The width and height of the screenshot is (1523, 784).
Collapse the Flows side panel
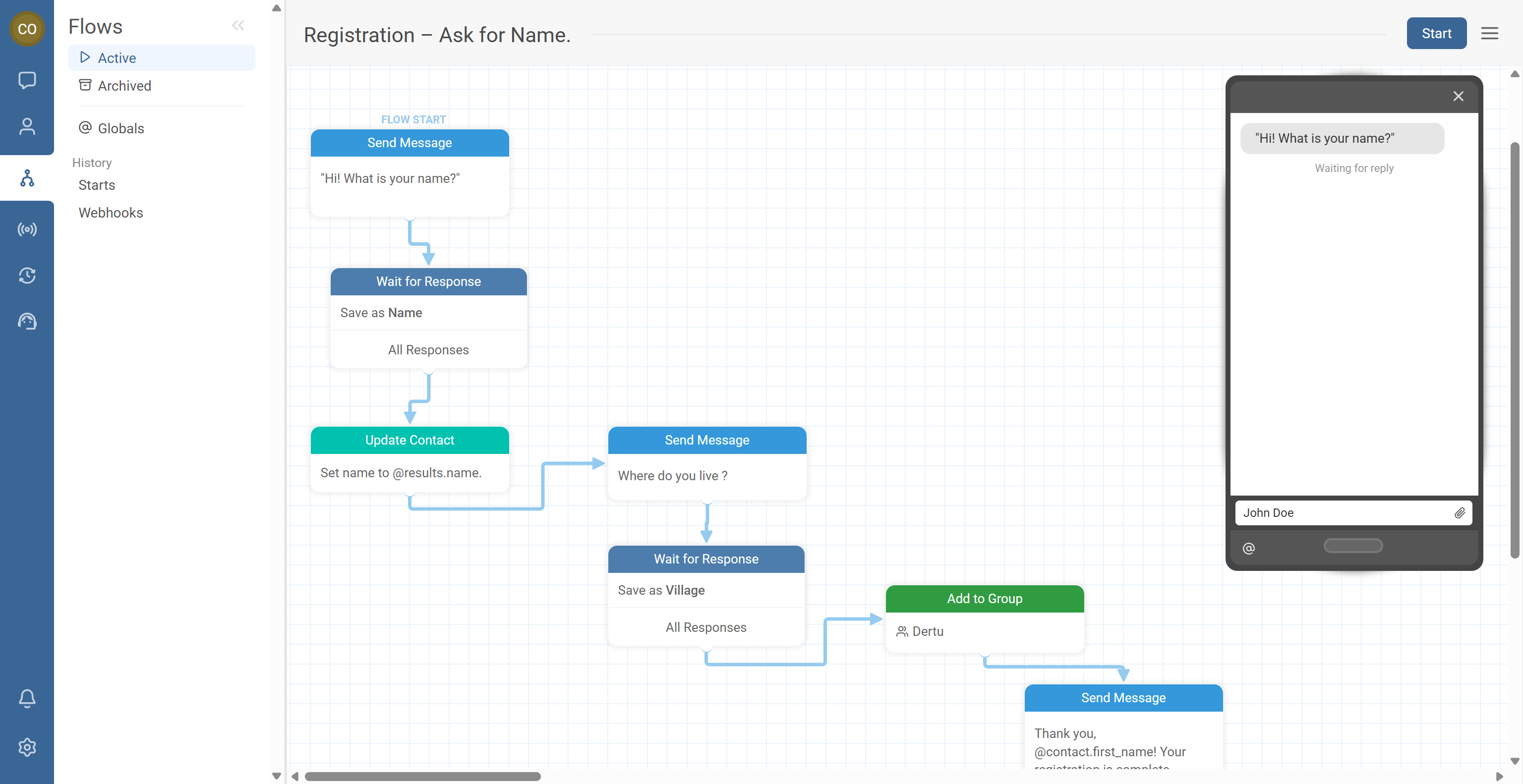[x=237, y=25]
